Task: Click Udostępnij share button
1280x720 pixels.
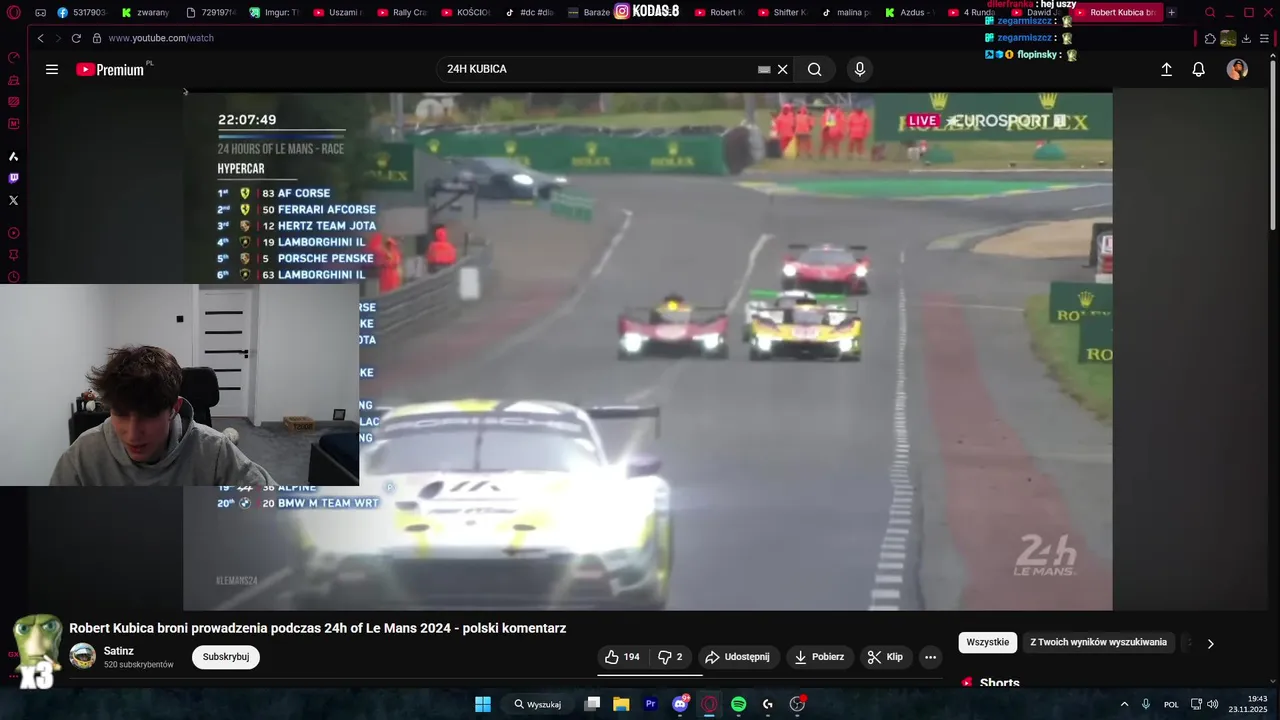Action: point(738,657)
